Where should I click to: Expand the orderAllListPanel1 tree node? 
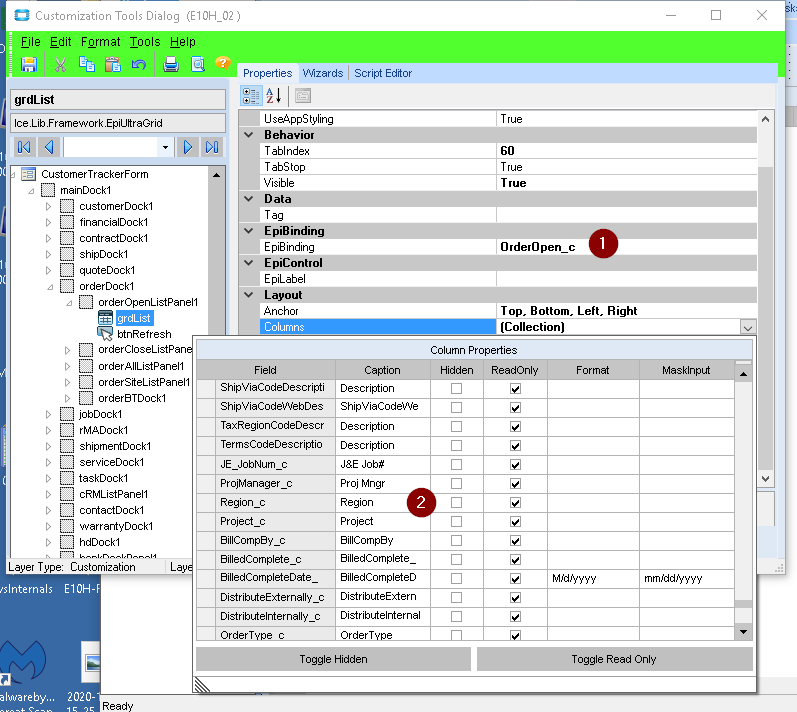click(67, 366)
